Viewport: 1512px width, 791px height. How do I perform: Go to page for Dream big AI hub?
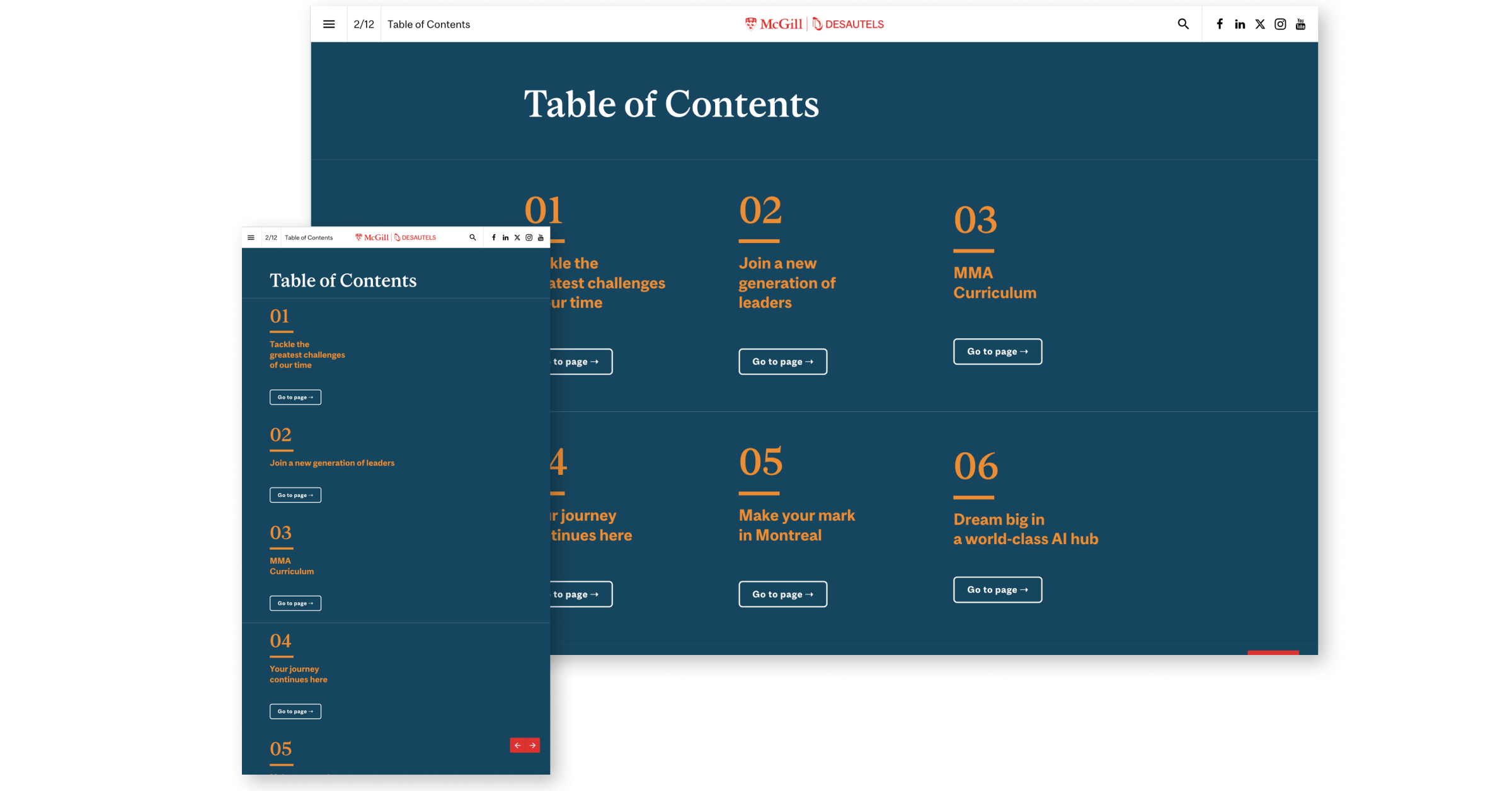pyautogui.click(x=997, y=589)
